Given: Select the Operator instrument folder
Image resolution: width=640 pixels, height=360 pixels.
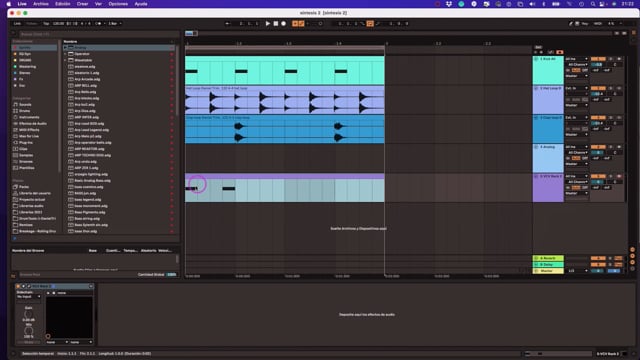Looking at the screenshot, I should coord(82,54).
